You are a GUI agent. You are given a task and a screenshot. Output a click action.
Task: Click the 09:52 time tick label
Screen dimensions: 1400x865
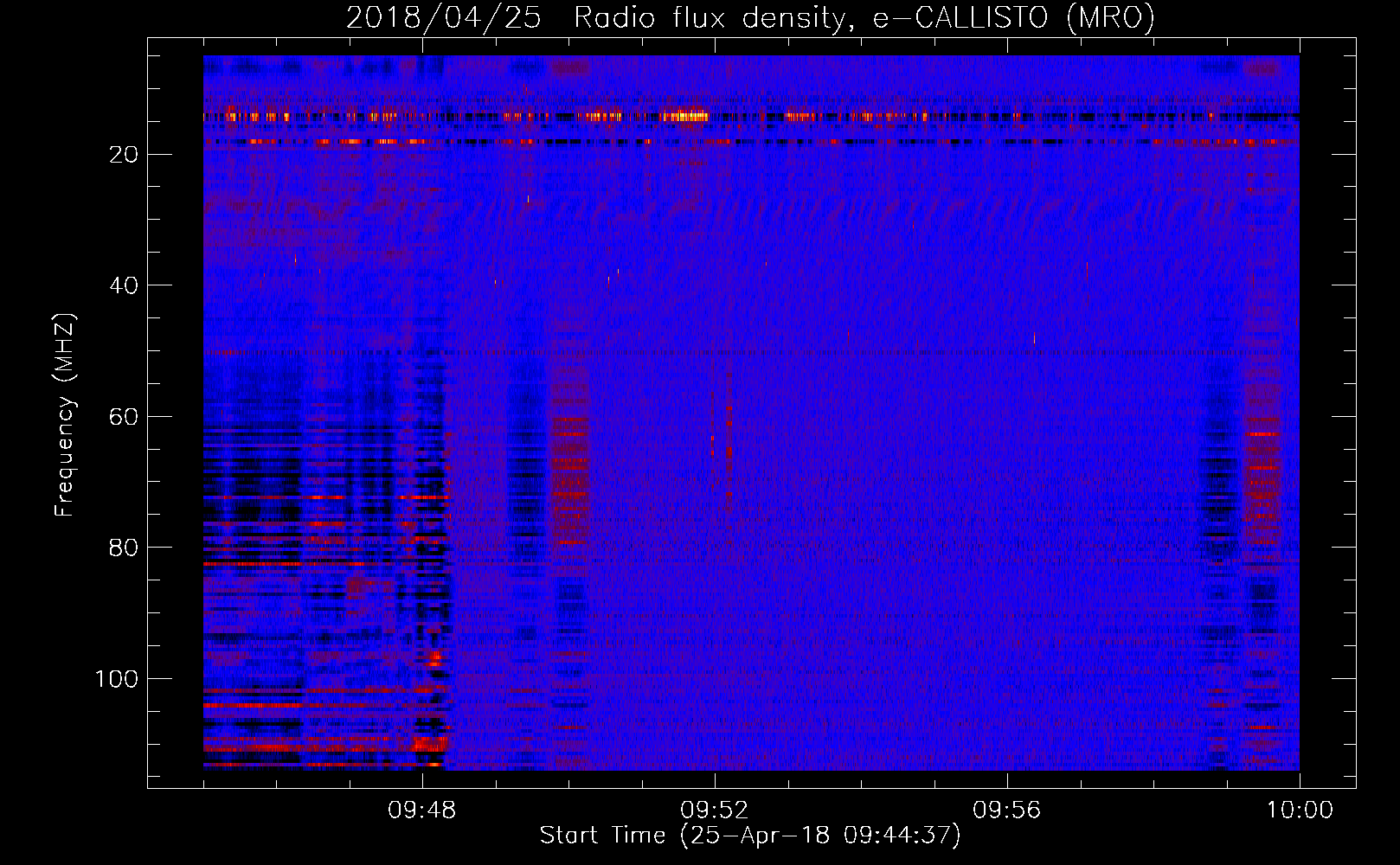(x=715, y=811)
